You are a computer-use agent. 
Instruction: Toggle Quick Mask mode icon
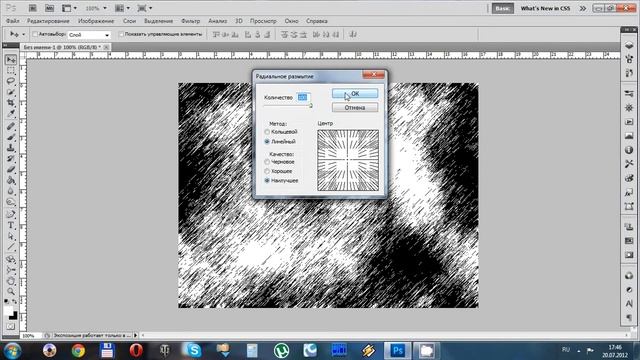(11, 327)
